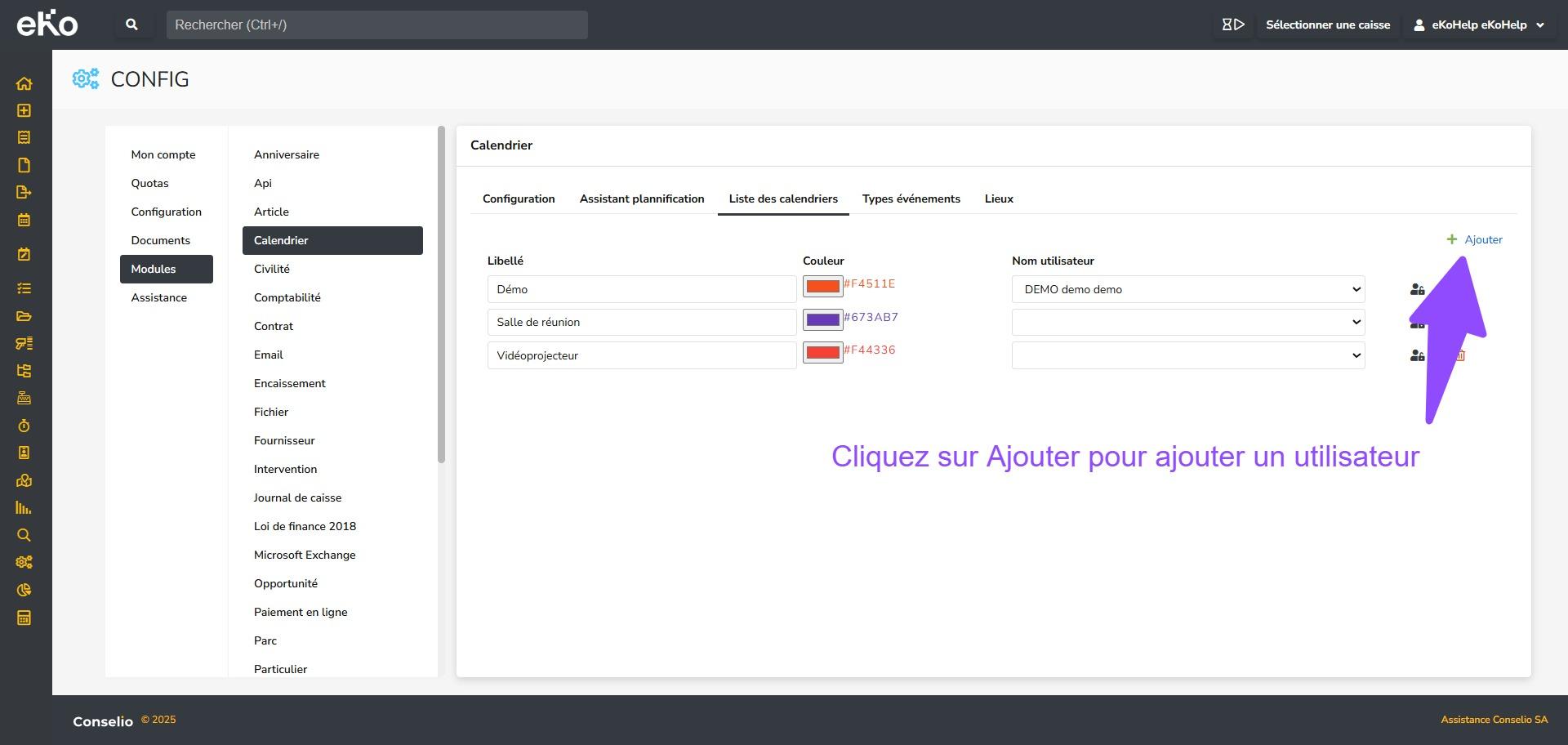Open the gears settings icon in the sidebar
The height and width of the screenshot is (745, 1568).
[x=24, y=562]
